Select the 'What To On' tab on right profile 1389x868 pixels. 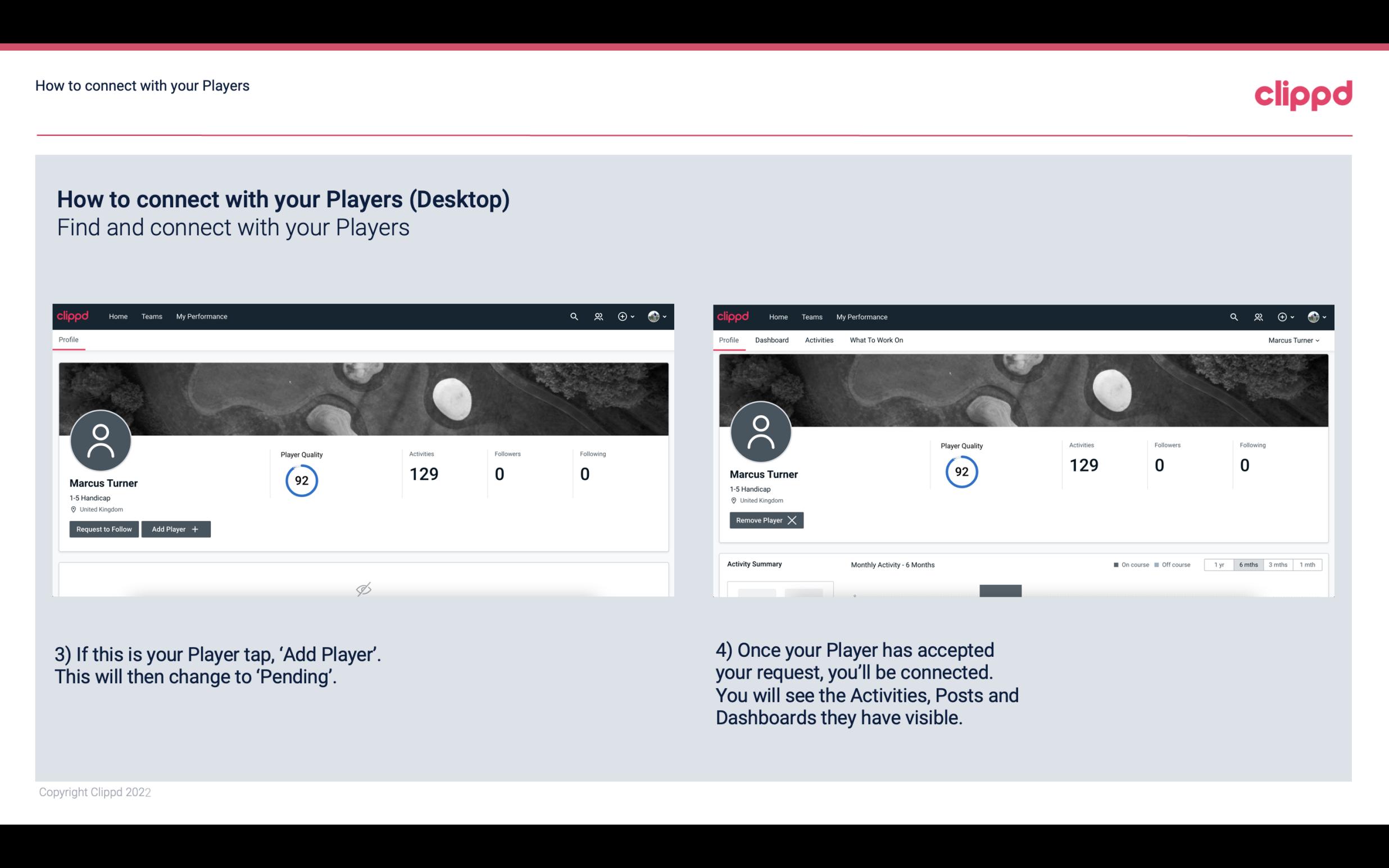pyautogui.click(x=876, y=340)
